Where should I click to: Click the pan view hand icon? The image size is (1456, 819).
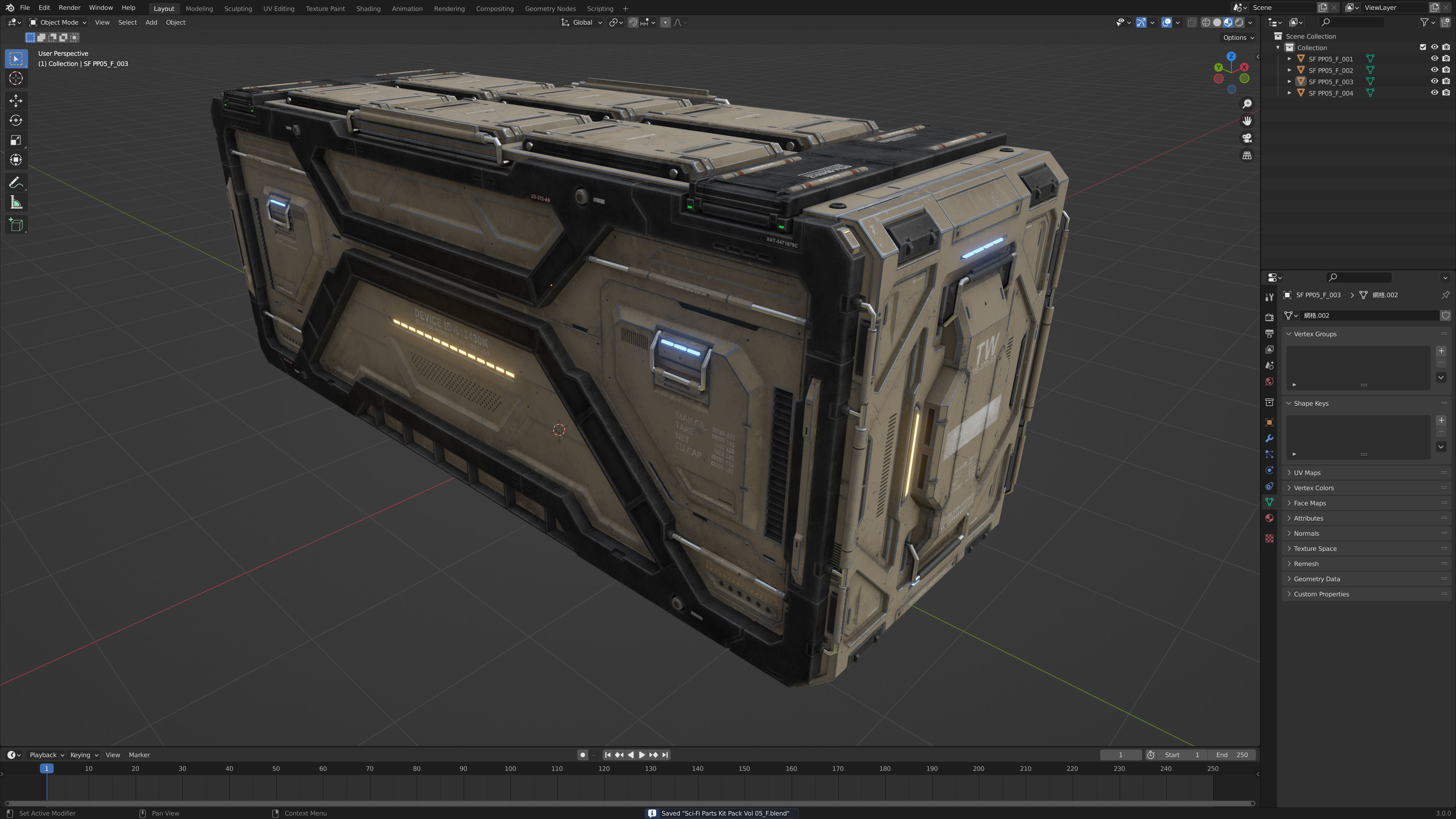(x=1247, y=121)
